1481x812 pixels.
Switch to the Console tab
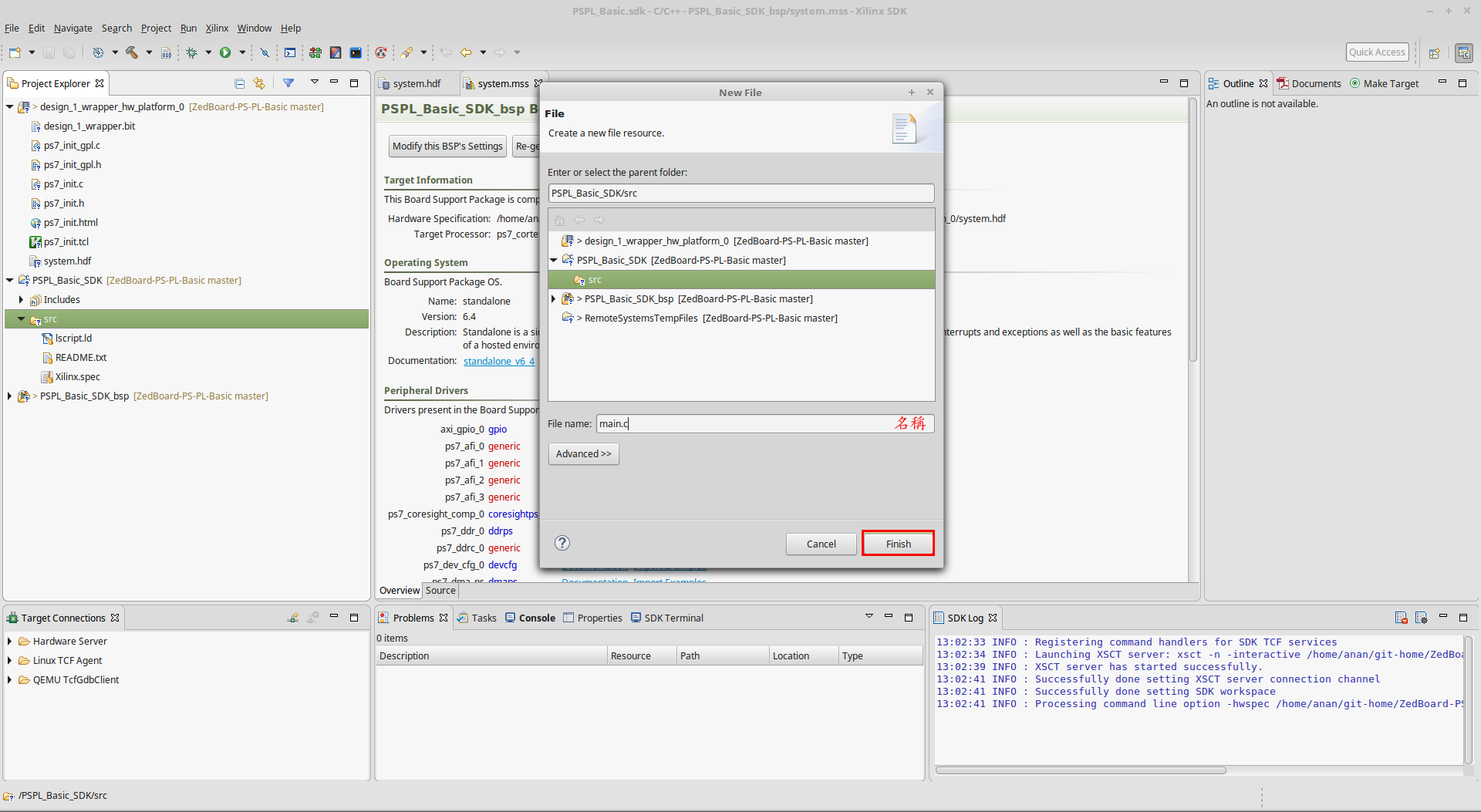530,618
